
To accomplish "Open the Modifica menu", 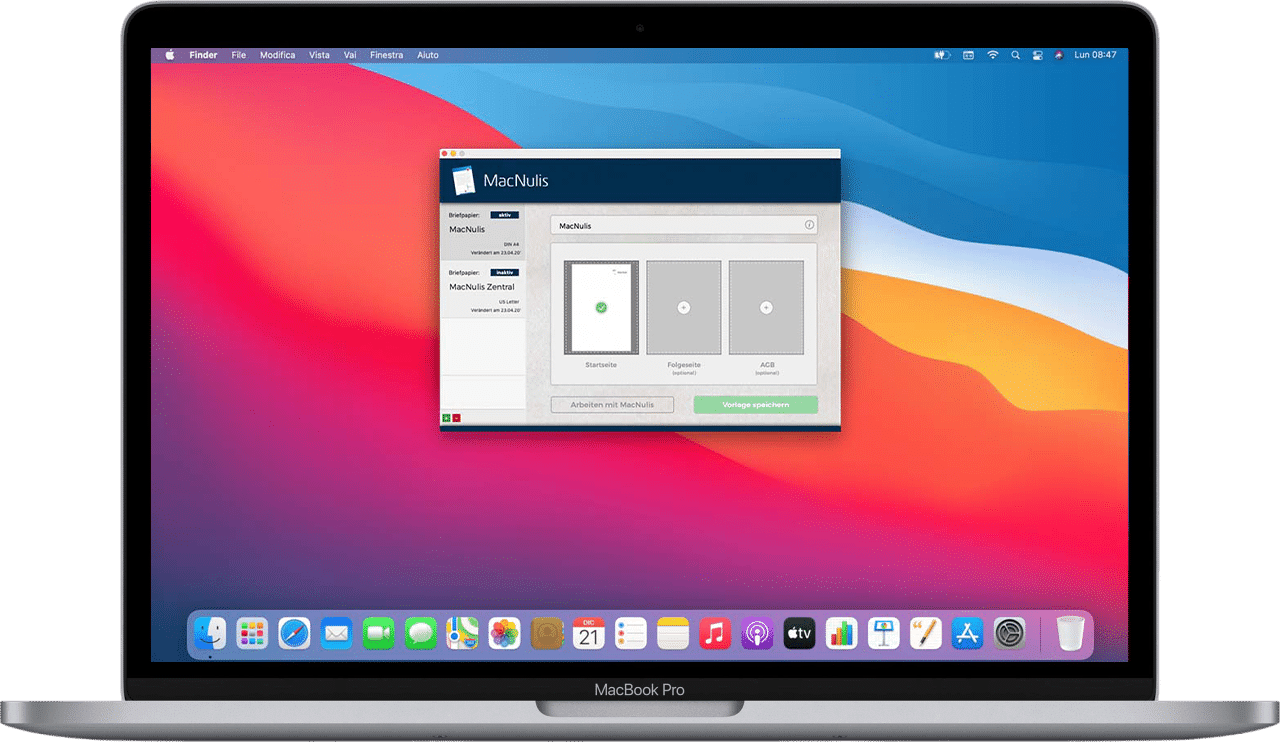I will (278, 55).
